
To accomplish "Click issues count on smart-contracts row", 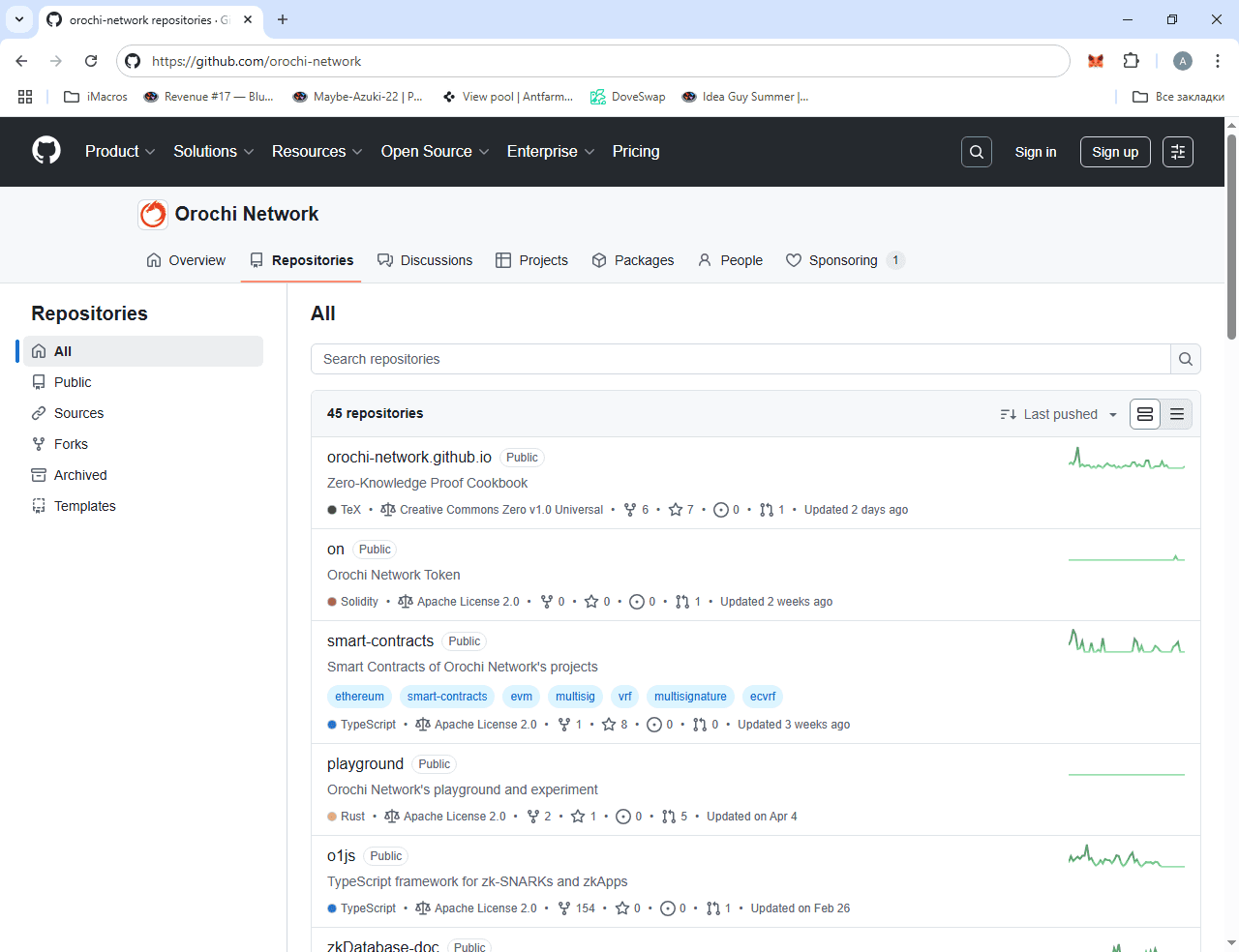I will point(660,725).
